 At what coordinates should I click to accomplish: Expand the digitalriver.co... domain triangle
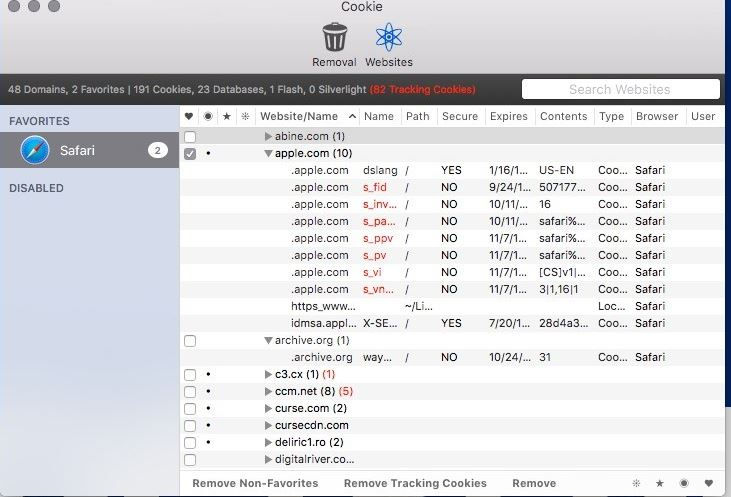(x=268, y=459)
